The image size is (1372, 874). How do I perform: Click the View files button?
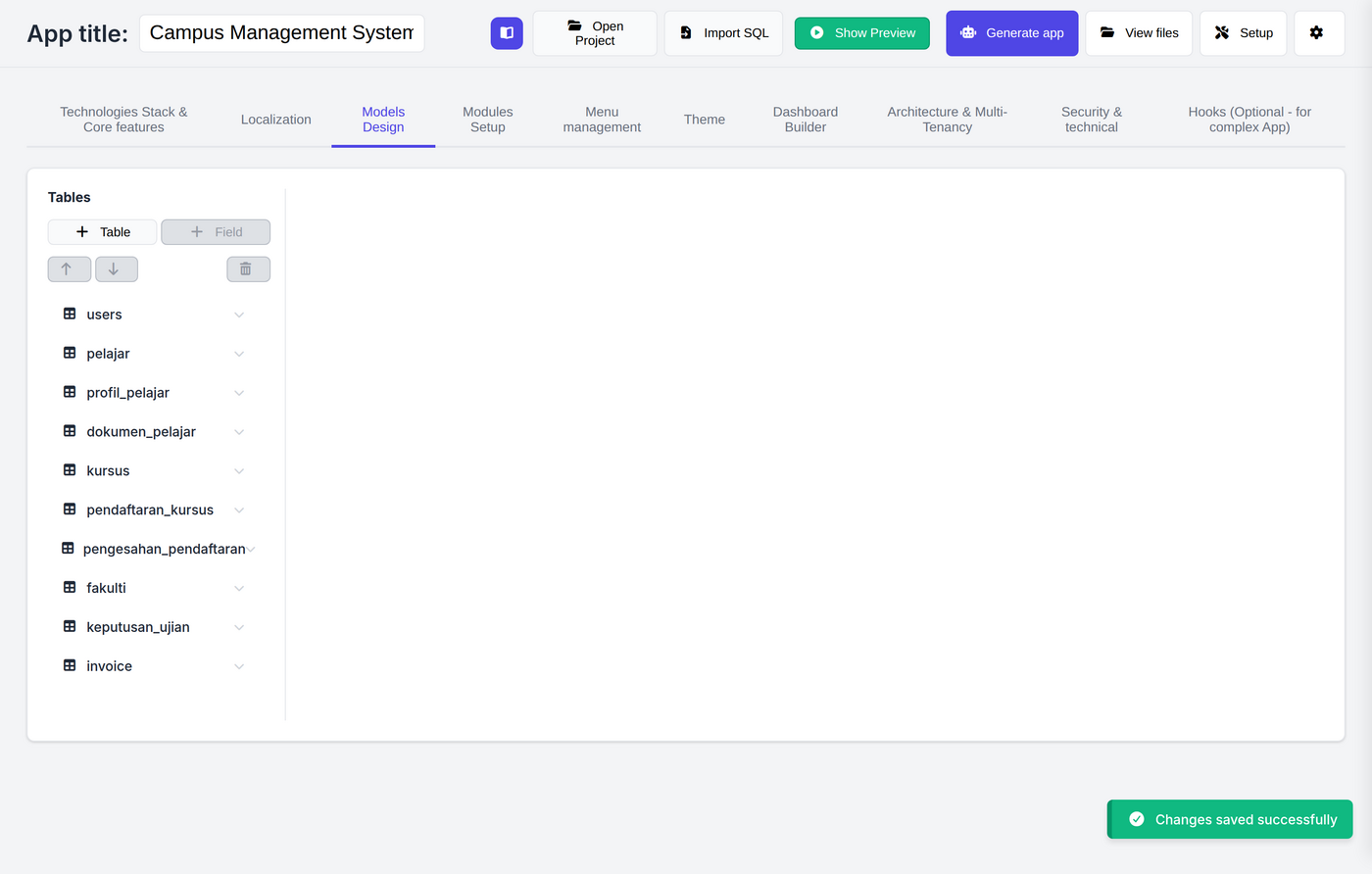1139,33
